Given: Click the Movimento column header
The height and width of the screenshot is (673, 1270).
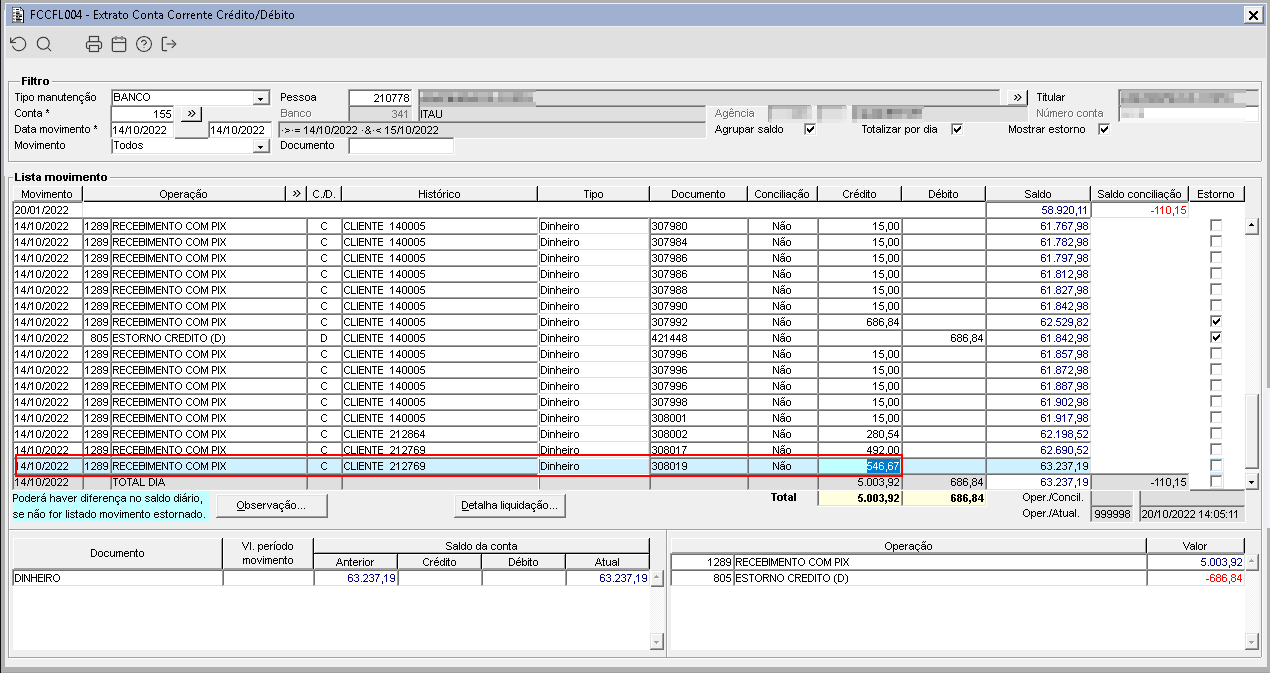Looking at the screenshot, I should pos(47,193).
